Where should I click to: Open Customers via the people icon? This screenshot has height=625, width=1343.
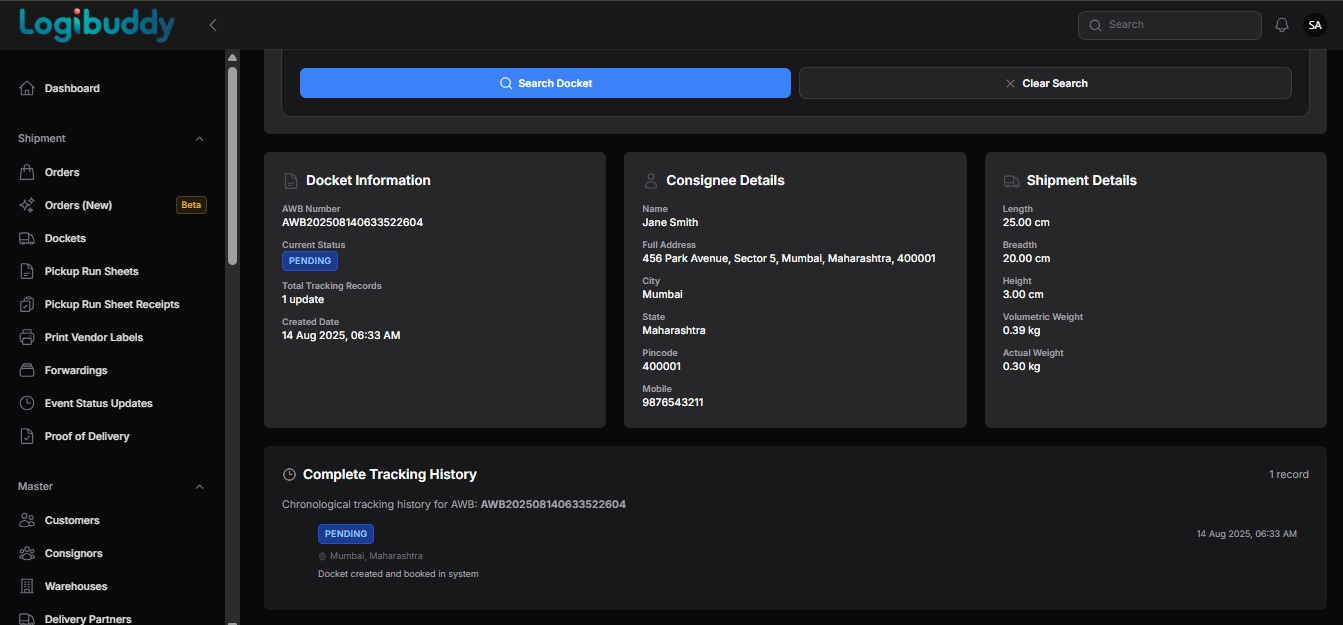26,520
